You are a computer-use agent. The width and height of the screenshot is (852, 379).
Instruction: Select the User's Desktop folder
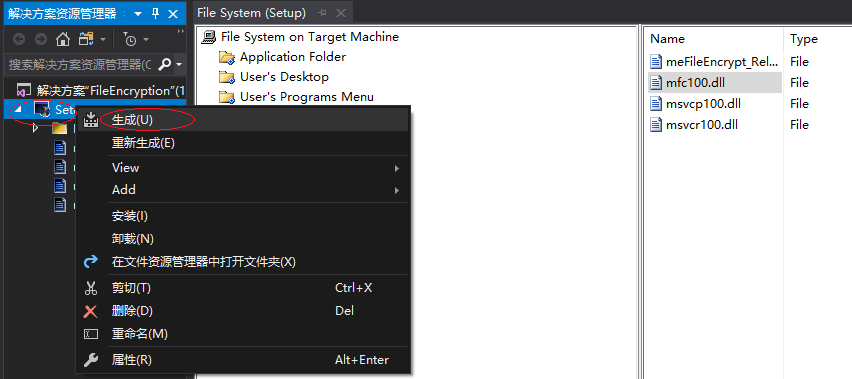284,77
